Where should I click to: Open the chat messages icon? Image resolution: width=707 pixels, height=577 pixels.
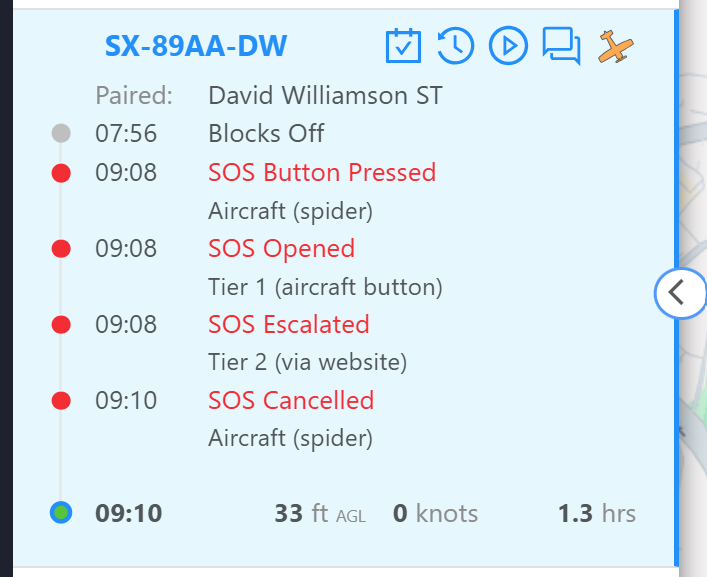pos(561,46)
